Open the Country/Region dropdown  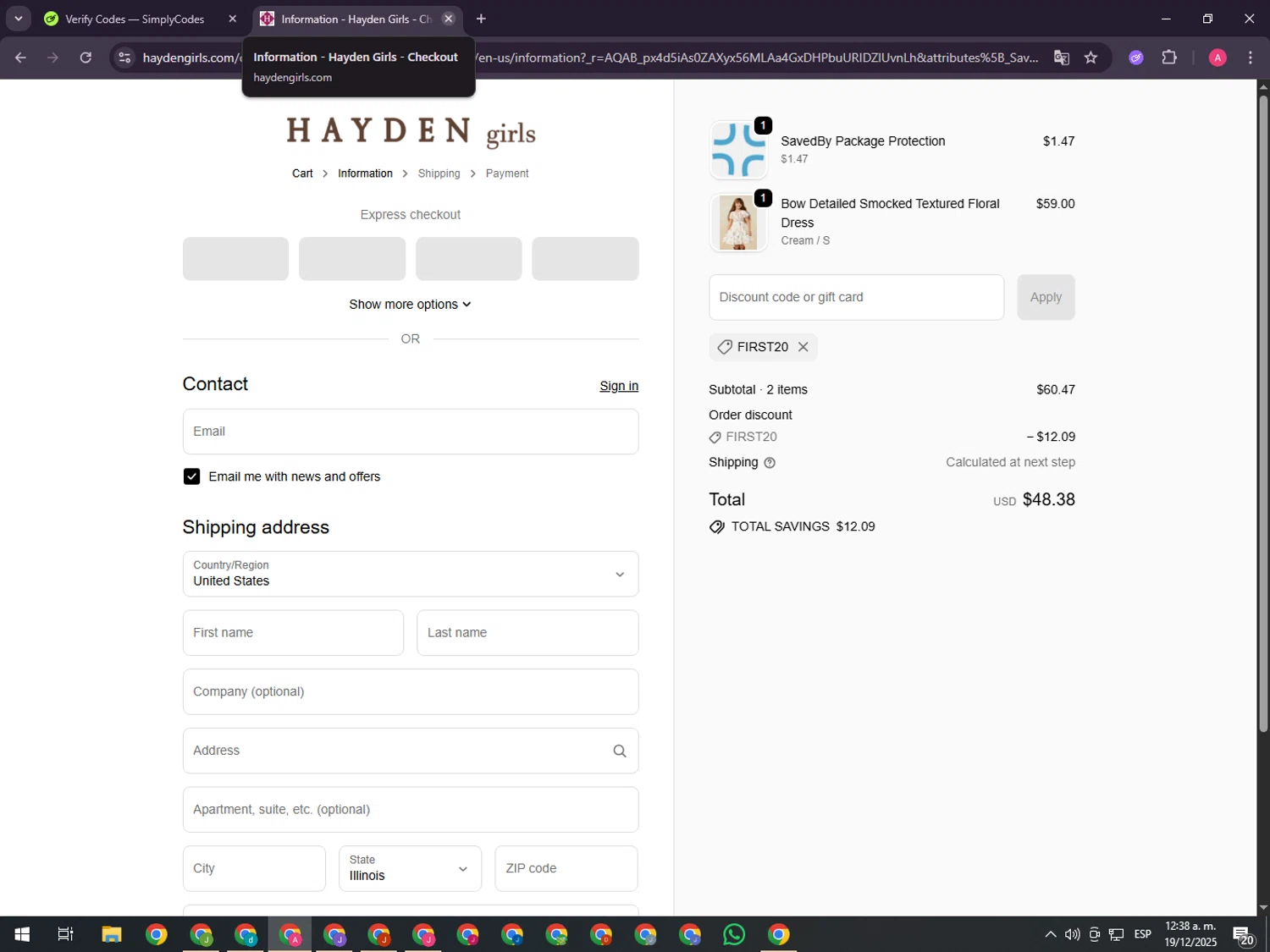pos(411,575)
